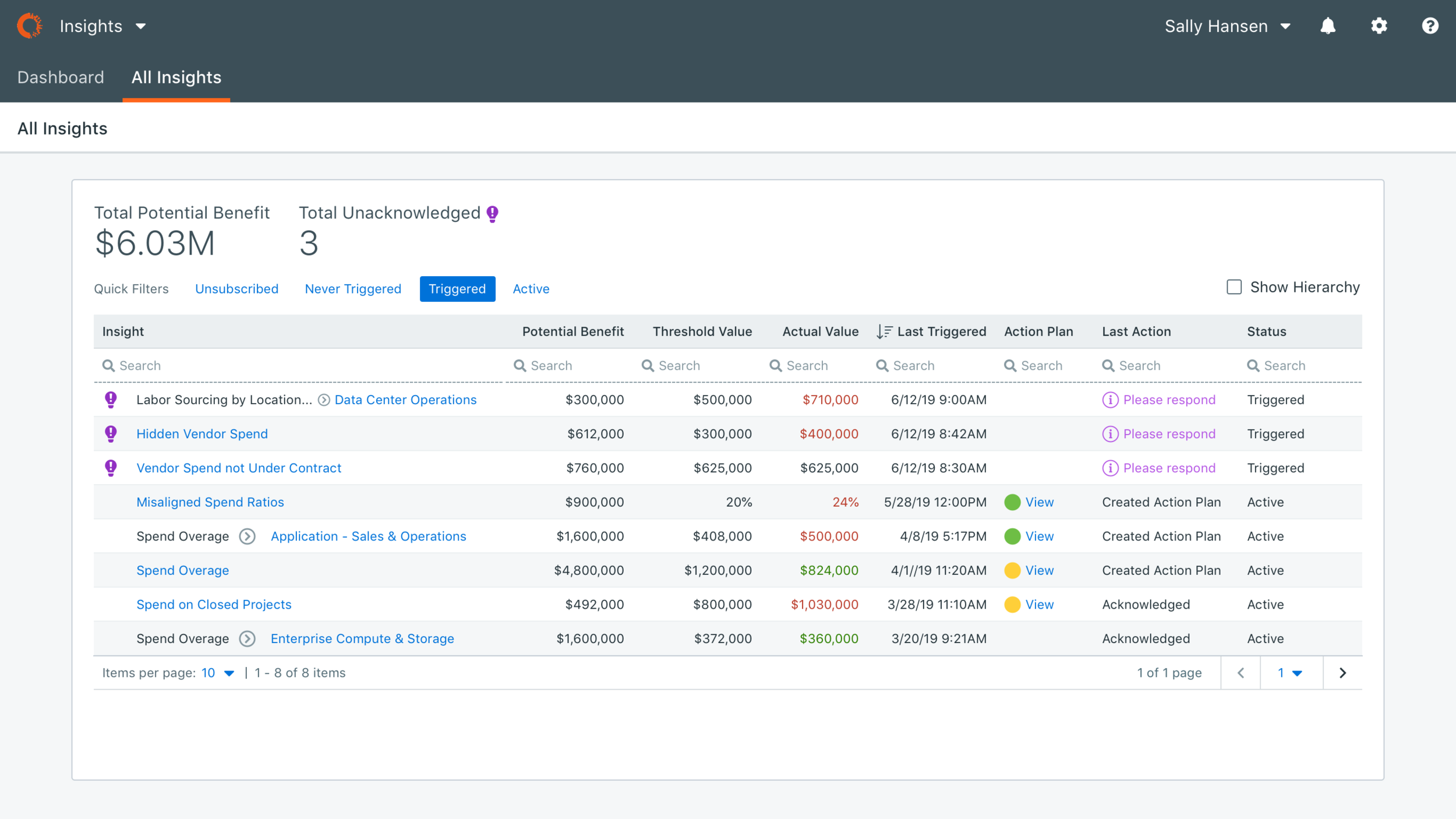Click the app logo in the header
This screenshot has height=819, width=1456.
(x=30, y=26)
